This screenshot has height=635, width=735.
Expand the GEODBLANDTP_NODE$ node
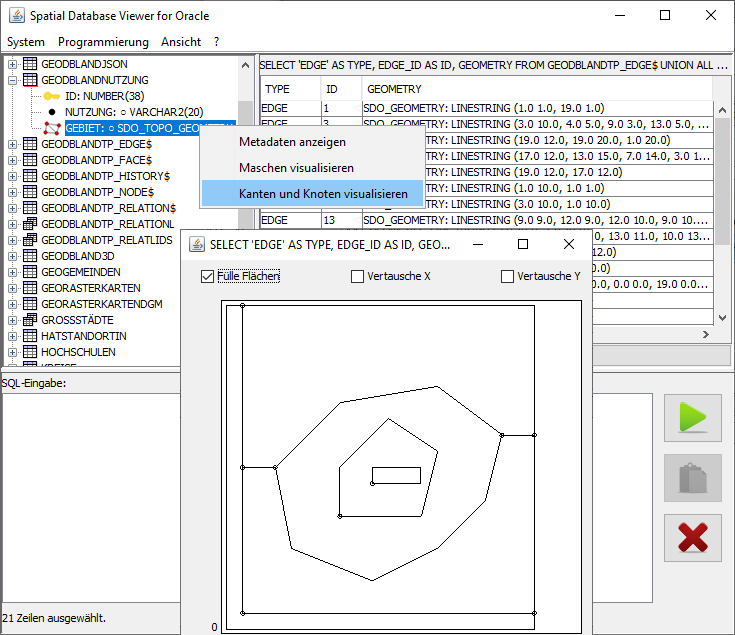[13, 192]
